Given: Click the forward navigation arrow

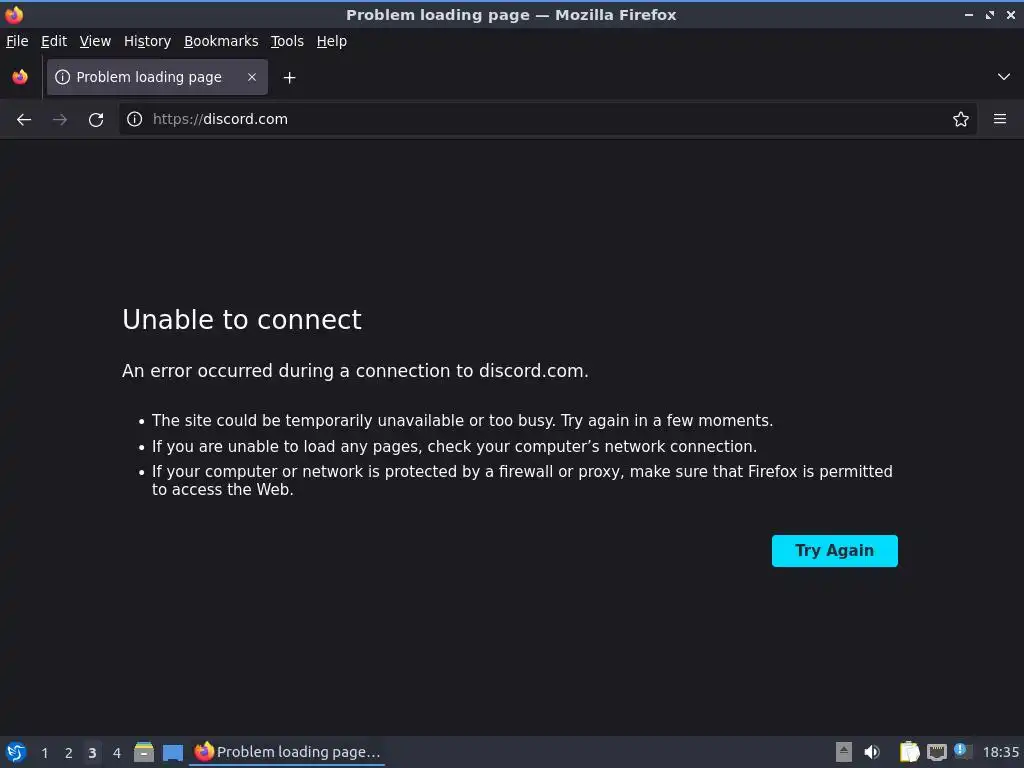Looking at the screenshot, I should (x=60, y=120).
